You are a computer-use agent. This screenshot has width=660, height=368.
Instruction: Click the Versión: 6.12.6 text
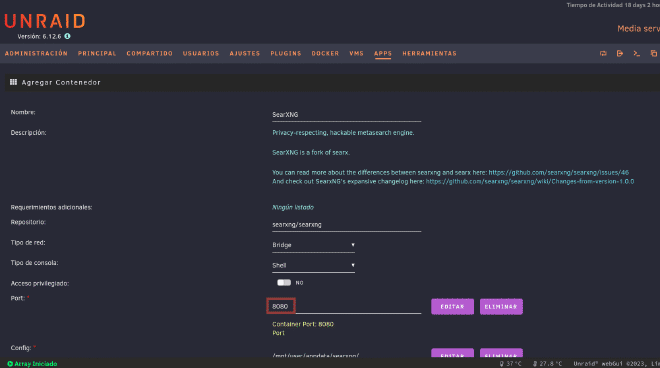coord(39,37)
